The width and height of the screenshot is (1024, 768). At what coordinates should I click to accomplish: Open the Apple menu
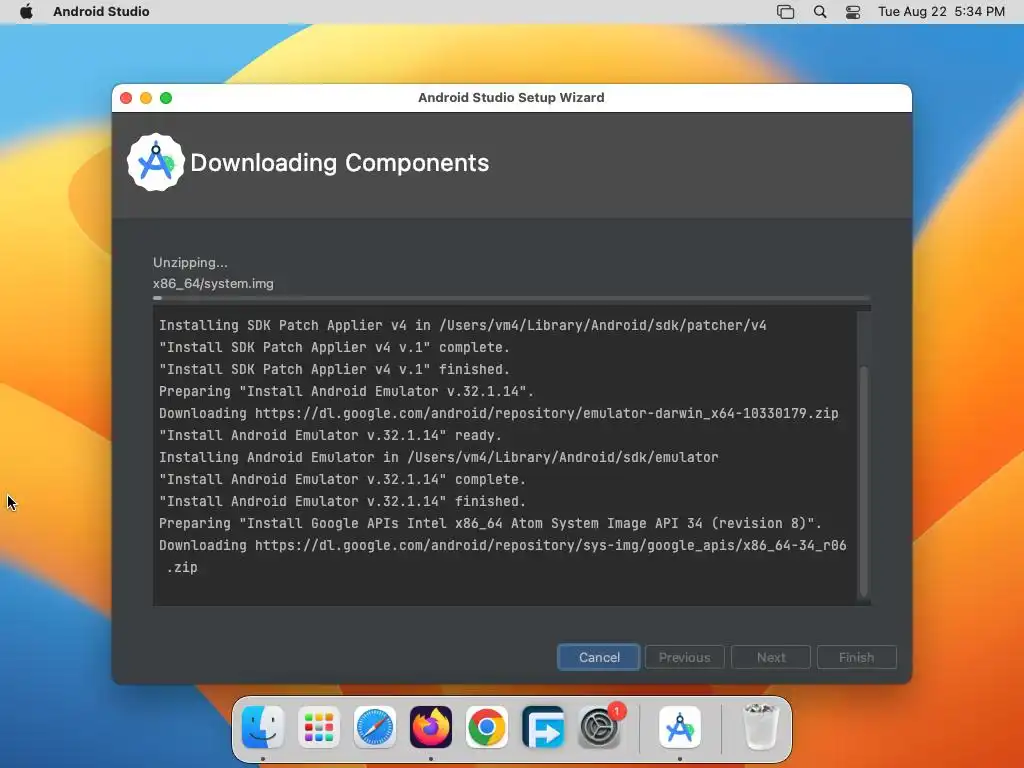pos(26,11)
